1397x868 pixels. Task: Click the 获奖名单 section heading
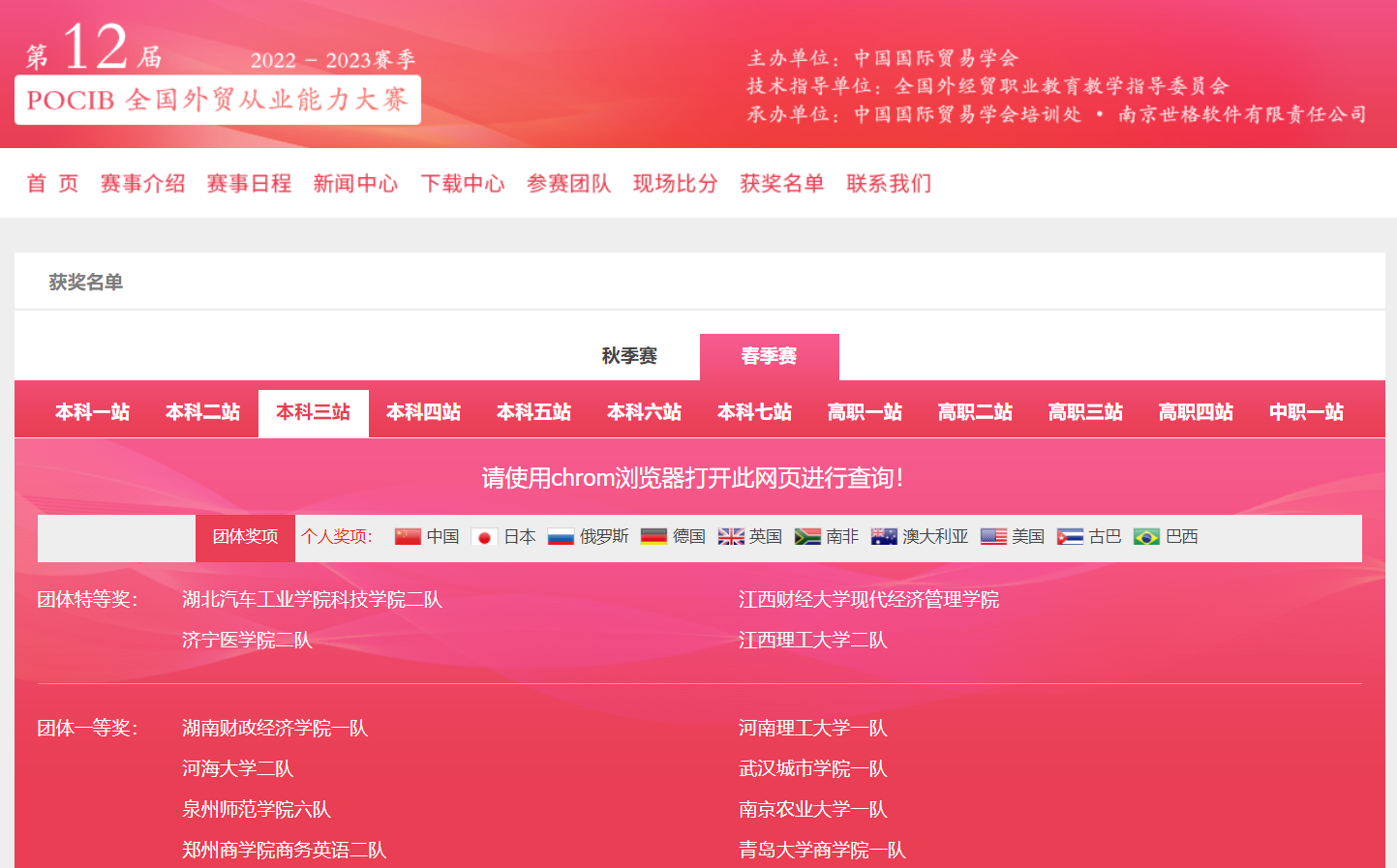coord(86,283)
